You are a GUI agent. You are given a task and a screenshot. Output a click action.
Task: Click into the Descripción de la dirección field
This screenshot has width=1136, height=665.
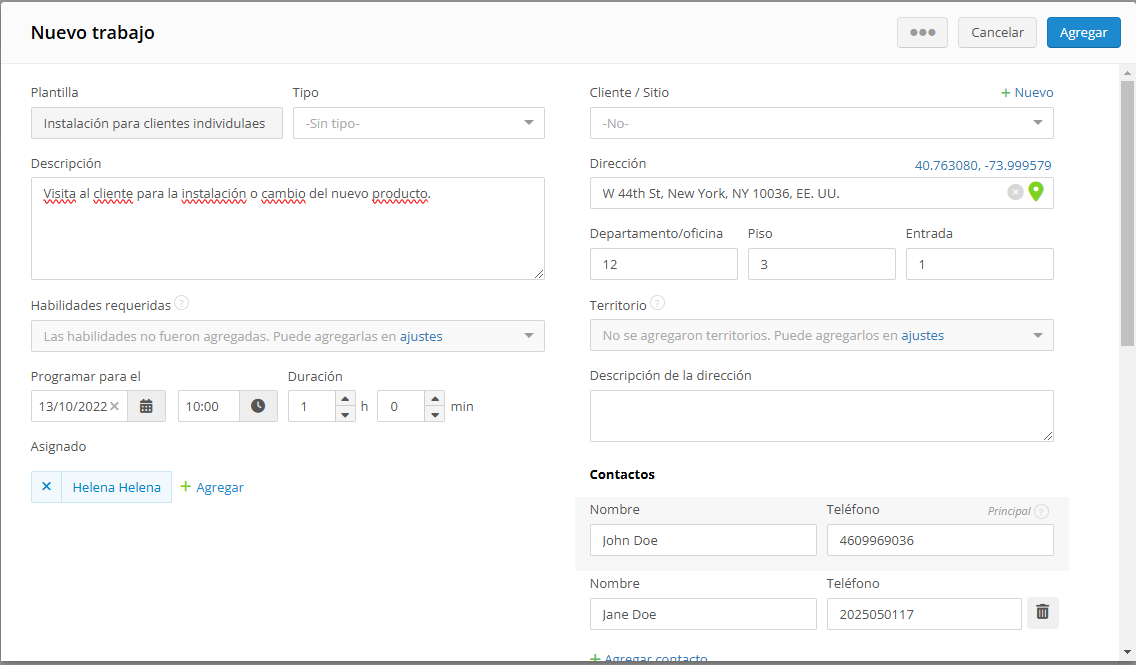[822, 416]
